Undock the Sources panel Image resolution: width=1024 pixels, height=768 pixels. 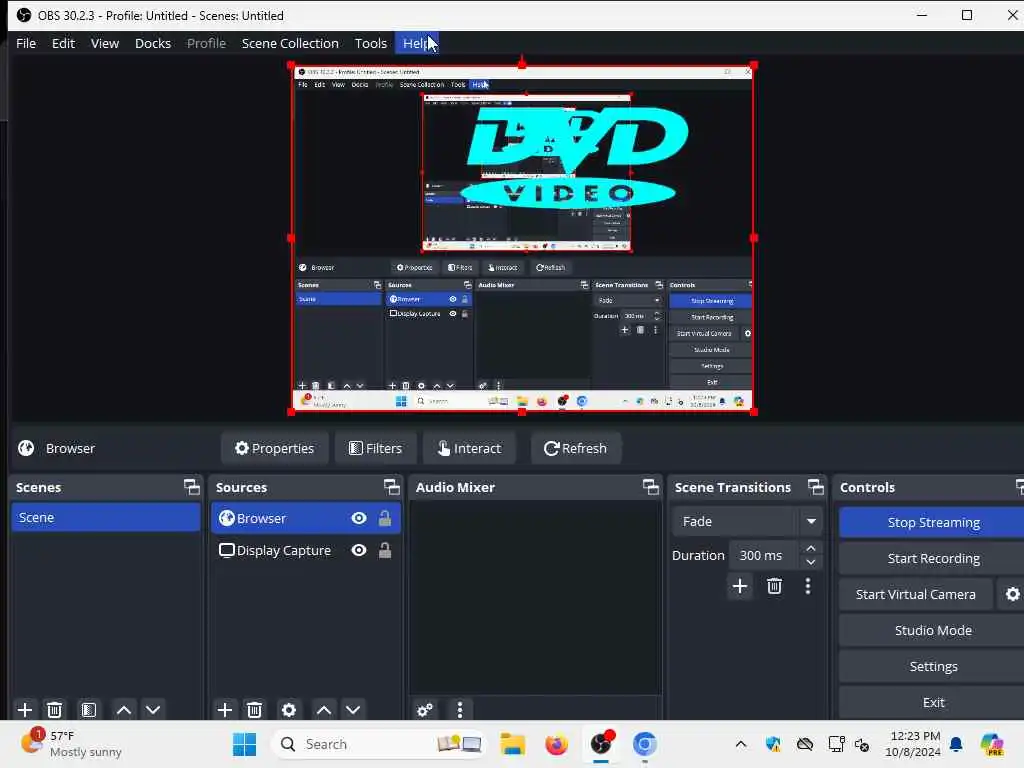[x=391, y=487]
